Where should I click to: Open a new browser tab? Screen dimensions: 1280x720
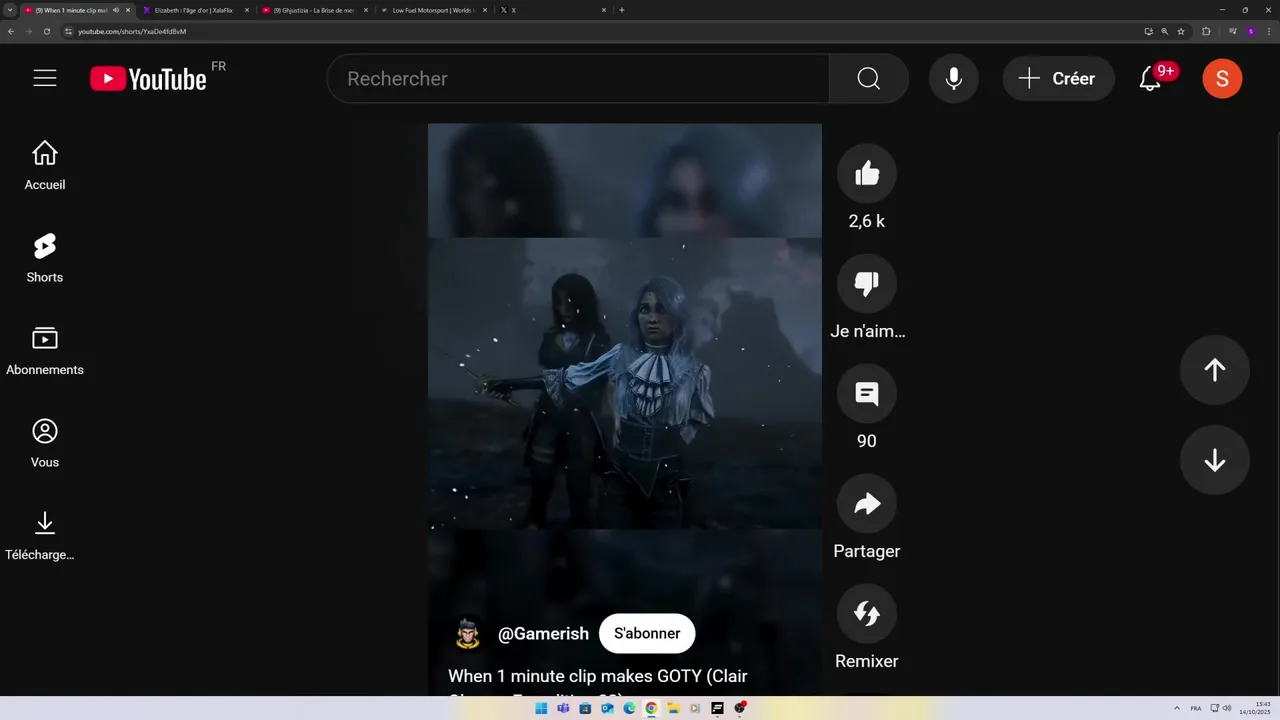click(622, 10)
